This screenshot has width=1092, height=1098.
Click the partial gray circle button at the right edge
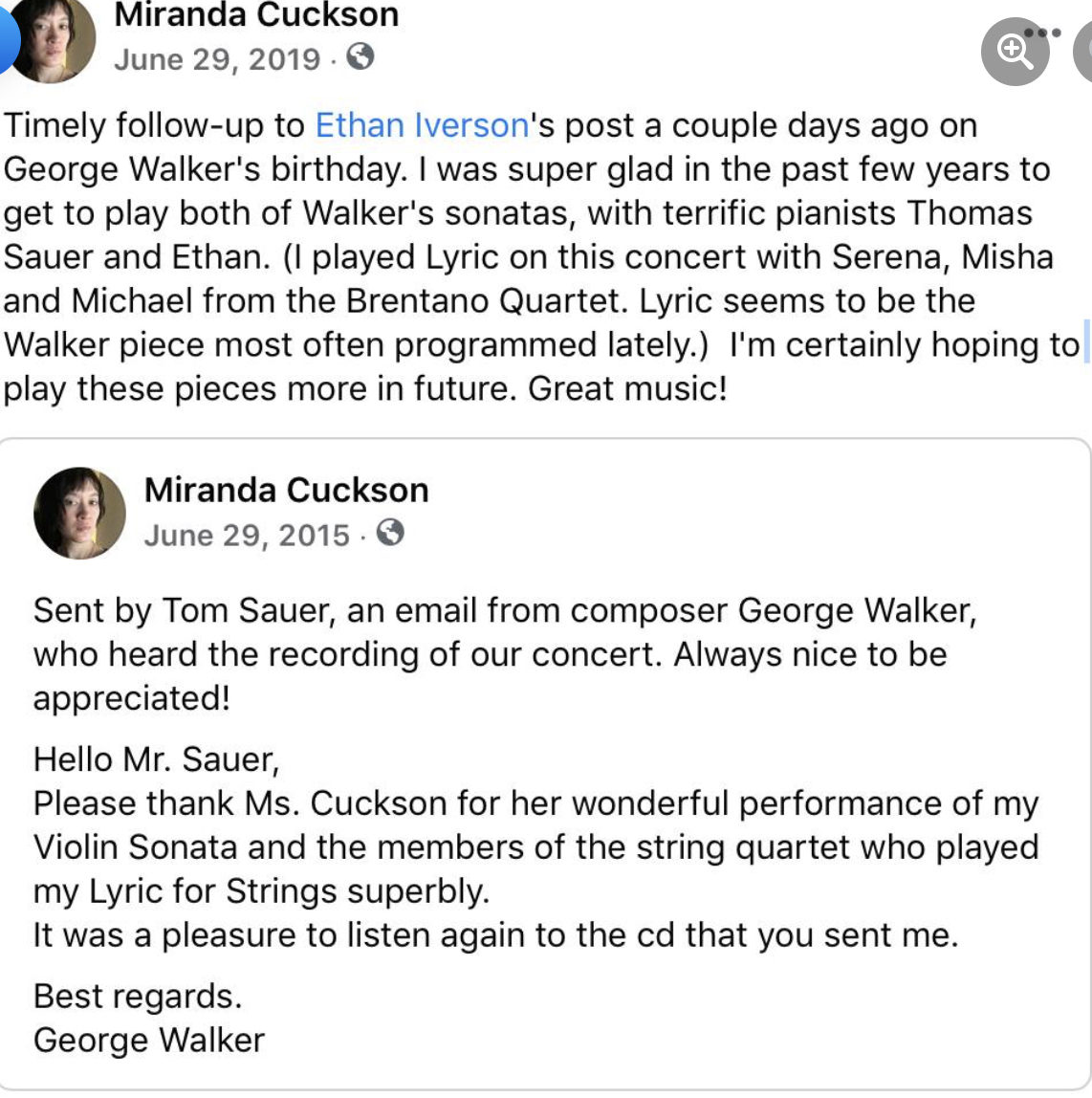[1082, 51]
